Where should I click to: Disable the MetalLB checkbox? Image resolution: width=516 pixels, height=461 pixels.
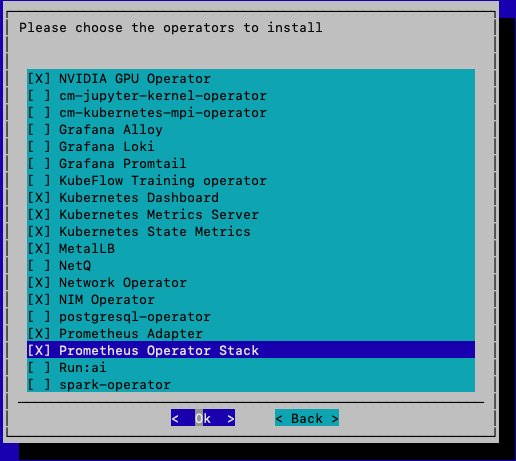coord(39,249)
